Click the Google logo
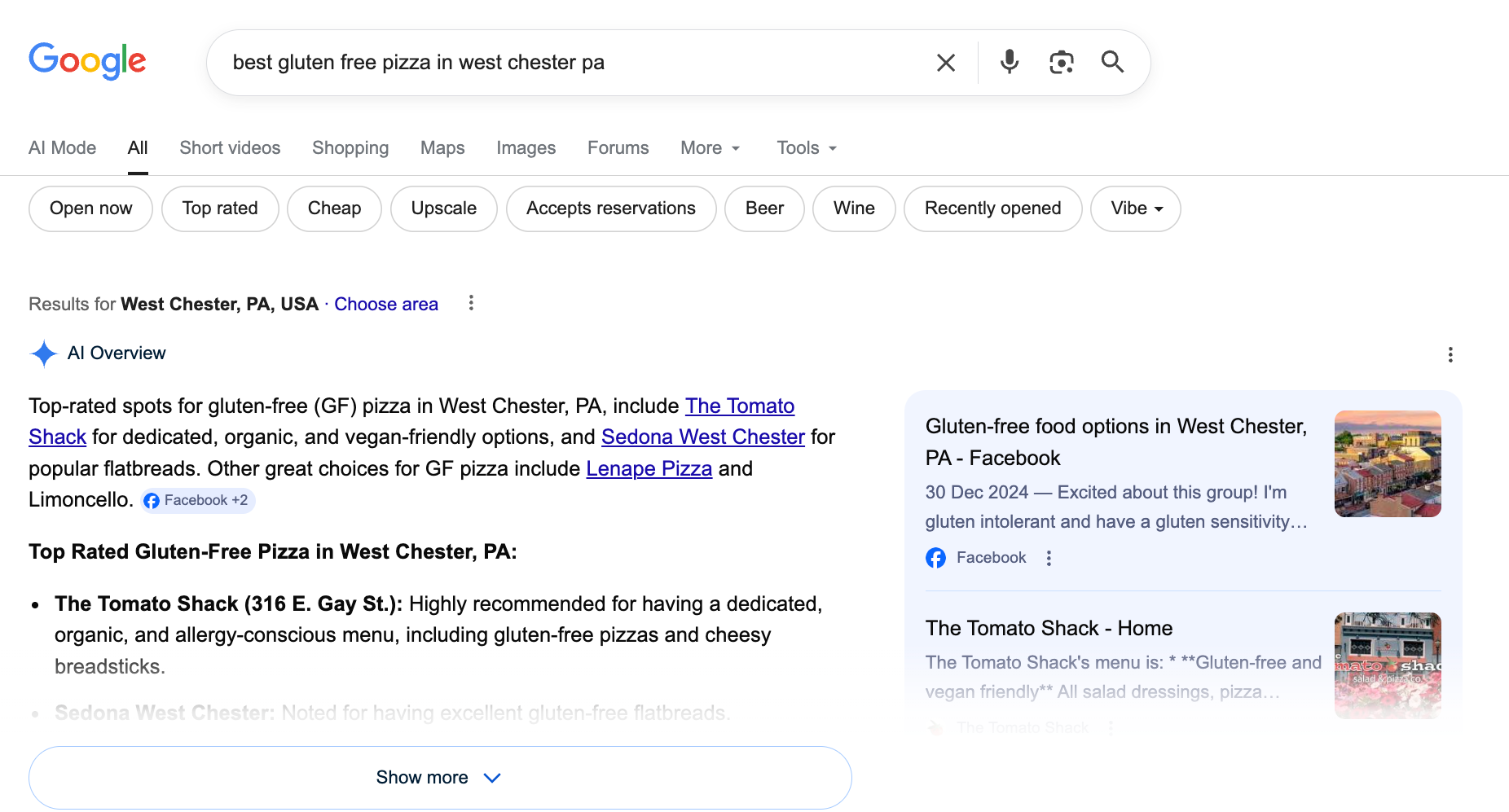 (87, 61)
